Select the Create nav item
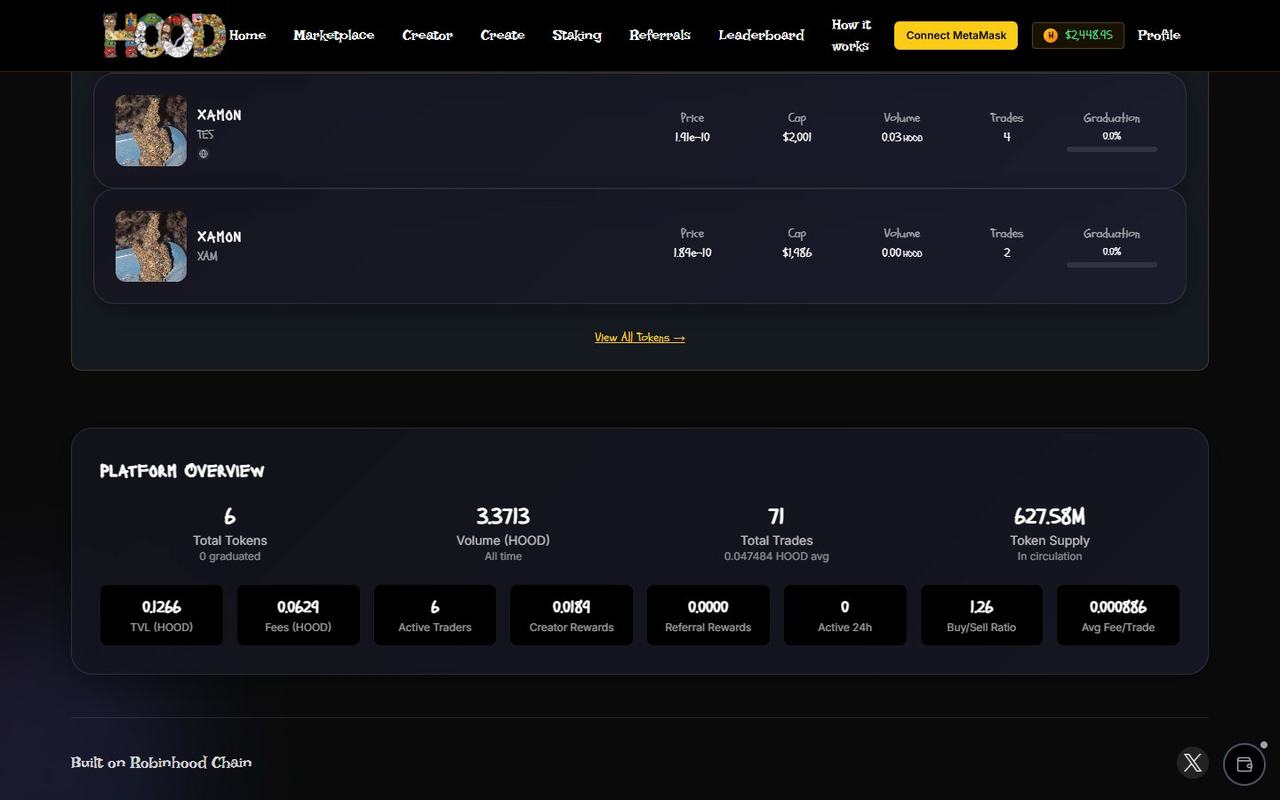 point(502,35)
